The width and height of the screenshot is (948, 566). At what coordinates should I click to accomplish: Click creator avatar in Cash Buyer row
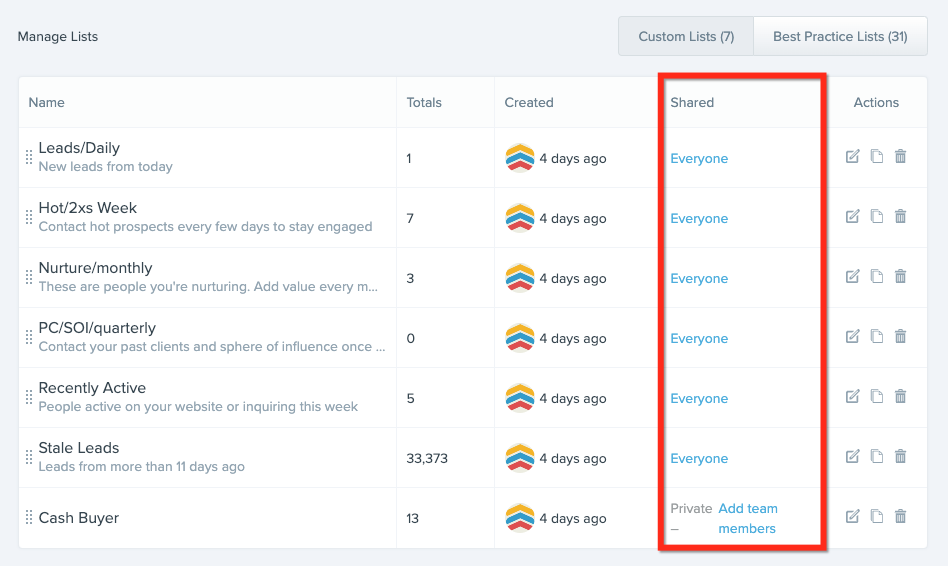[x=520, y=518]
